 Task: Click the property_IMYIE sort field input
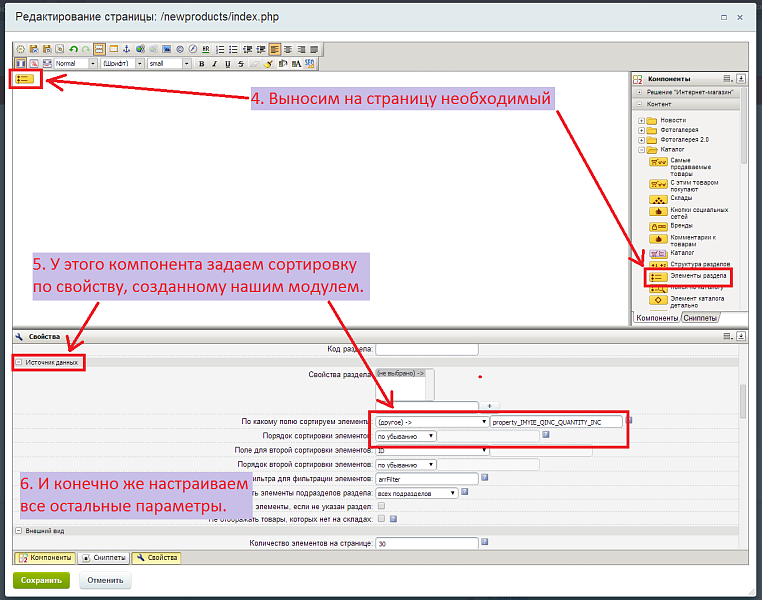pyautogui.click(x=556, y=422)
